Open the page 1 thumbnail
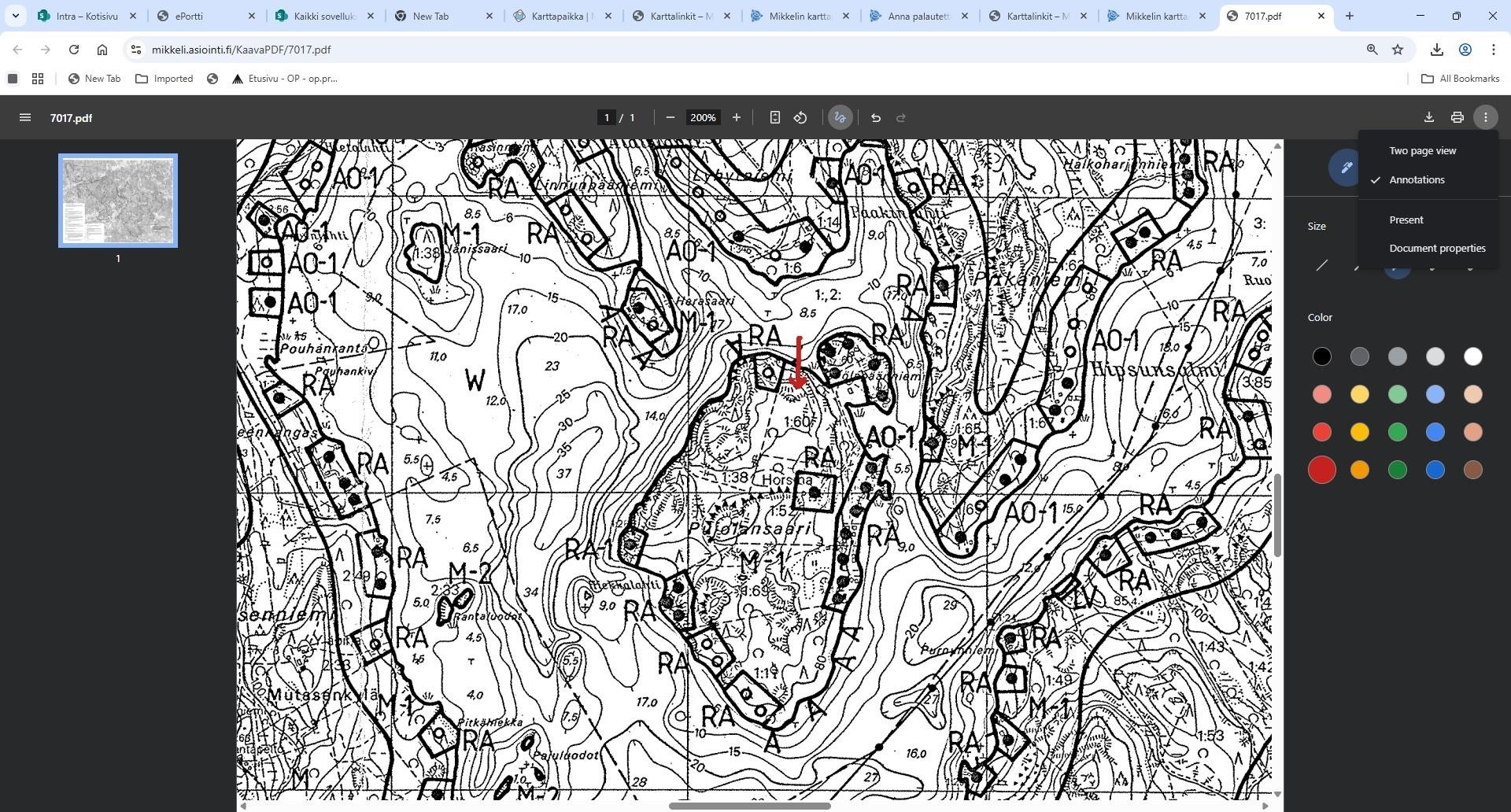Image resolution: width=1511 pixels, height=812 pixels. coord(118,201)
